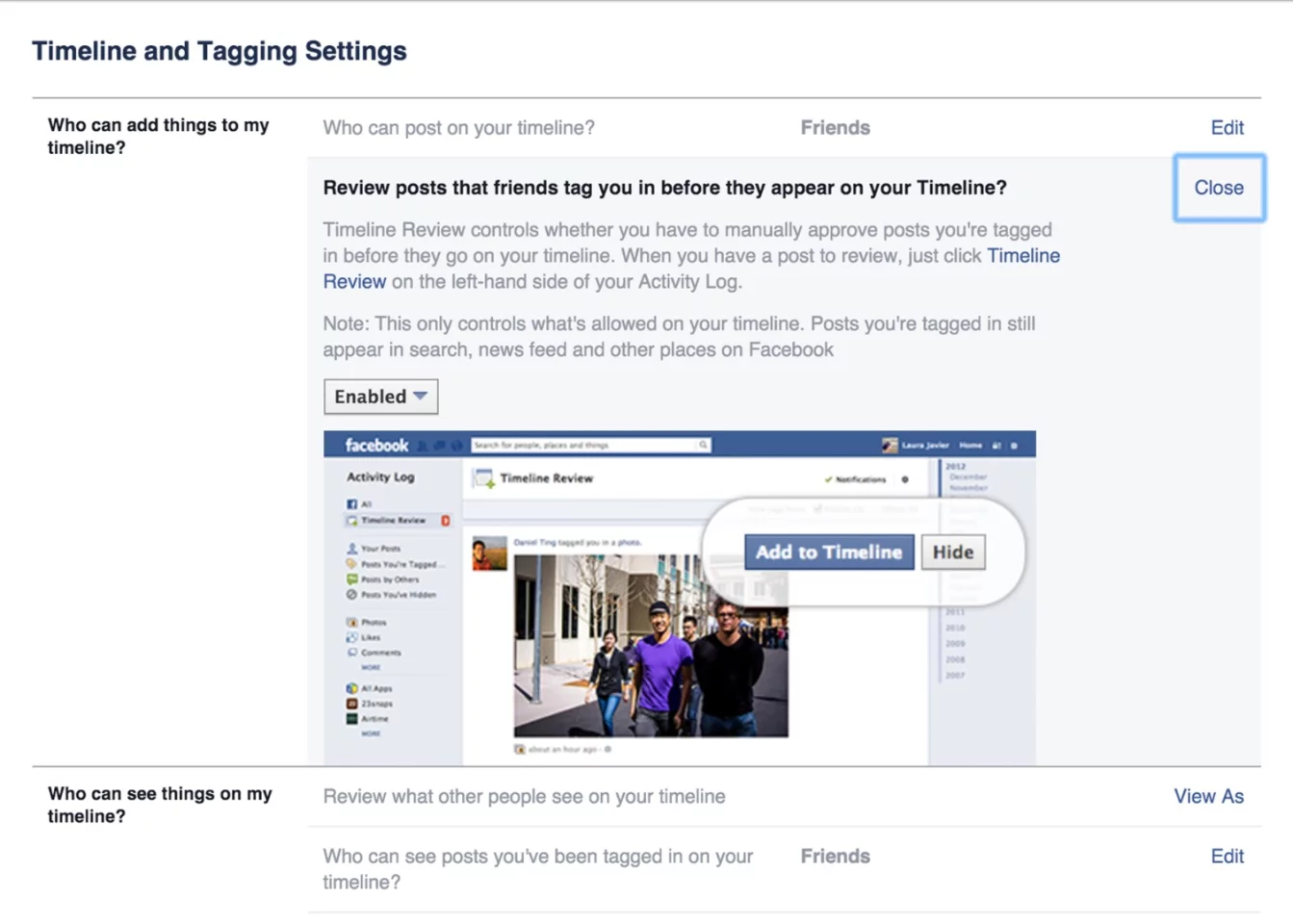Edit who sees posts you've been tagged in
This screenshot has height=924, width=1293.
point(1227,856)
